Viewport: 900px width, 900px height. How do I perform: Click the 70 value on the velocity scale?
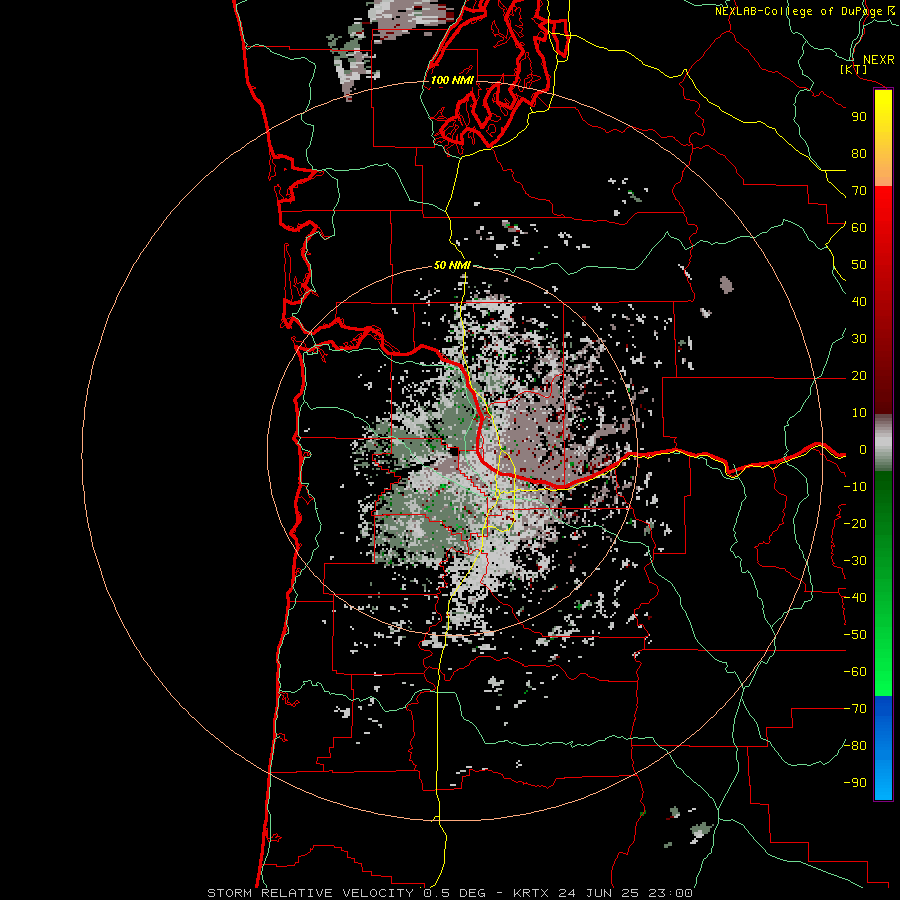(859, 191)
